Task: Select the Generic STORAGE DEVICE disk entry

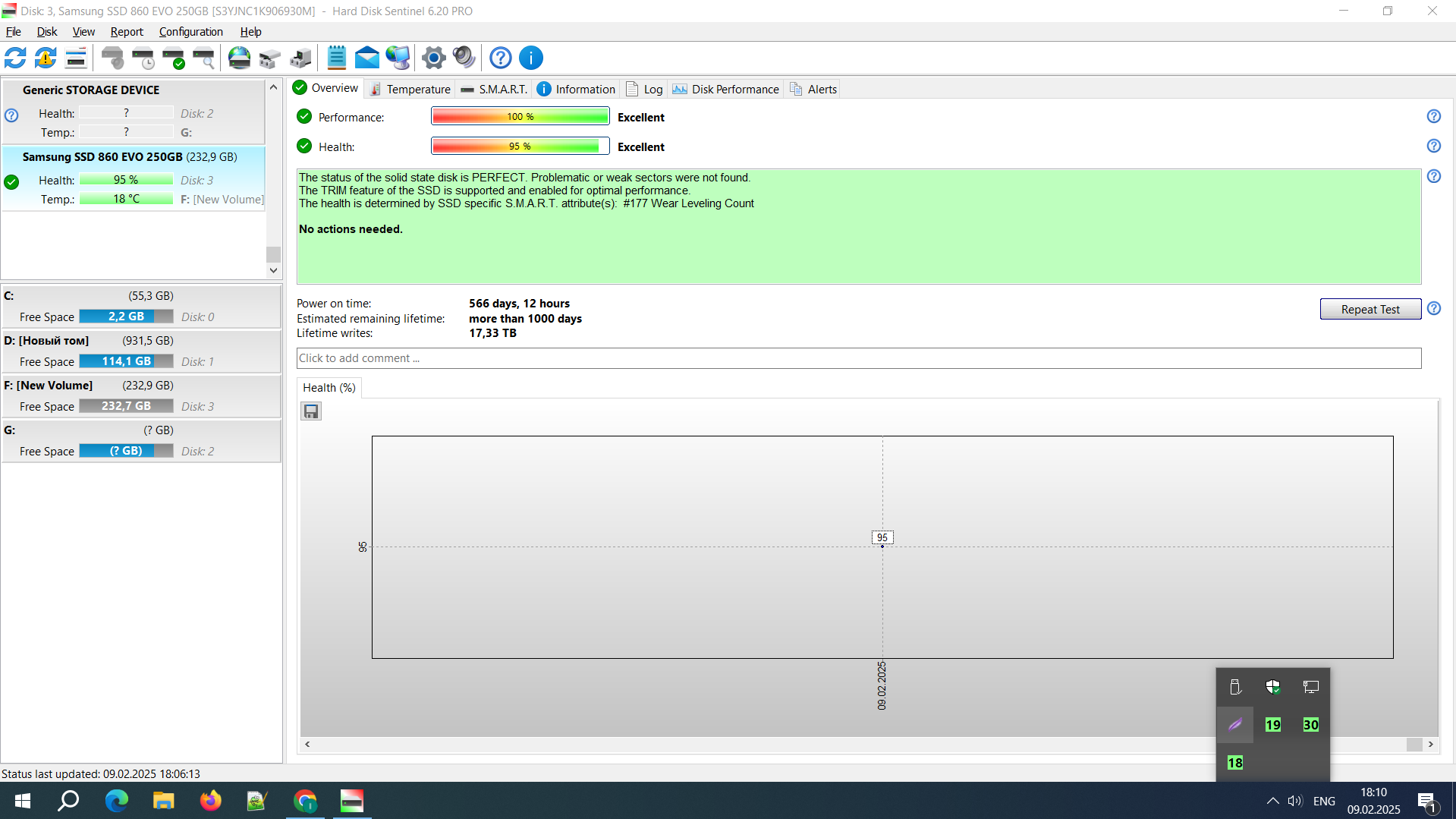Action: [133, 111]
